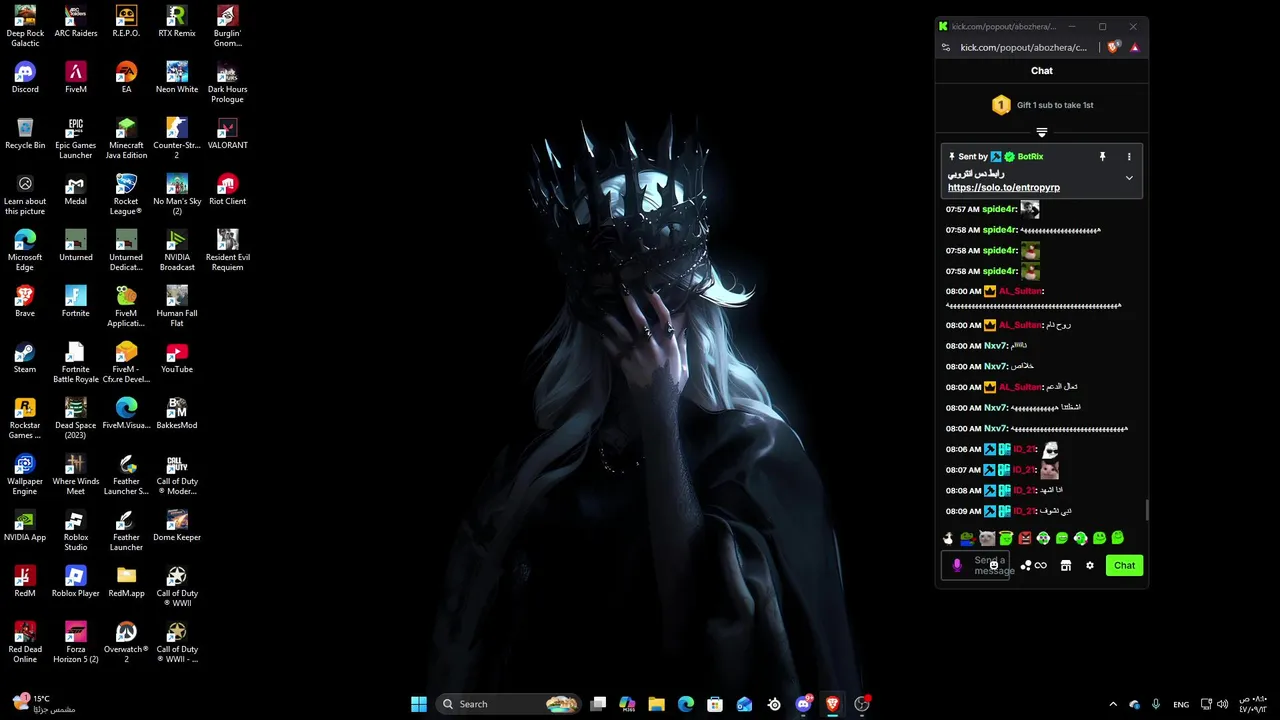Open channel points bubbles icon

point(1026,565)
